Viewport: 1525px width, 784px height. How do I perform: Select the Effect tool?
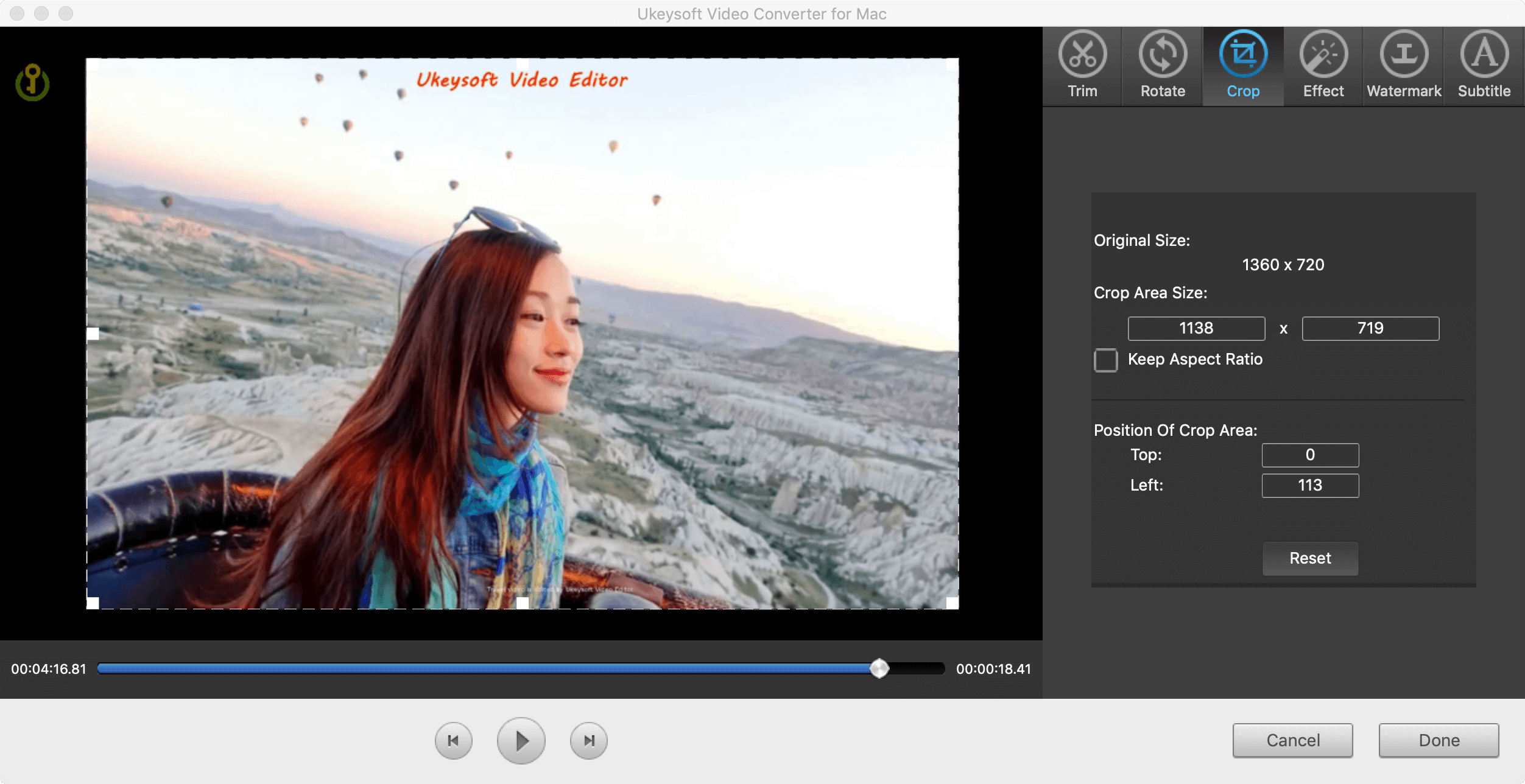1322,64
